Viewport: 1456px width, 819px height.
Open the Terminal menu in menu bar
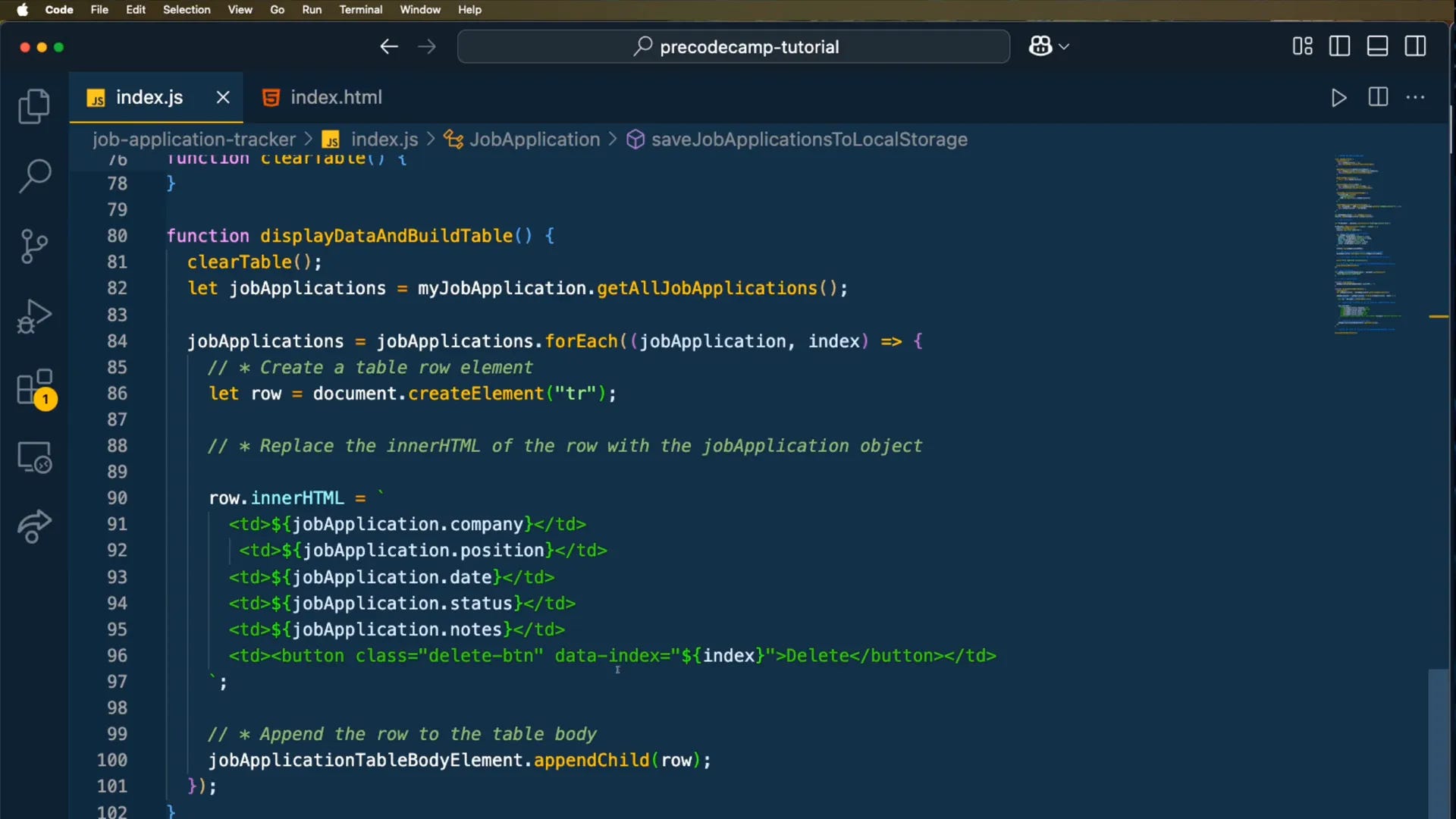point(360,10)
